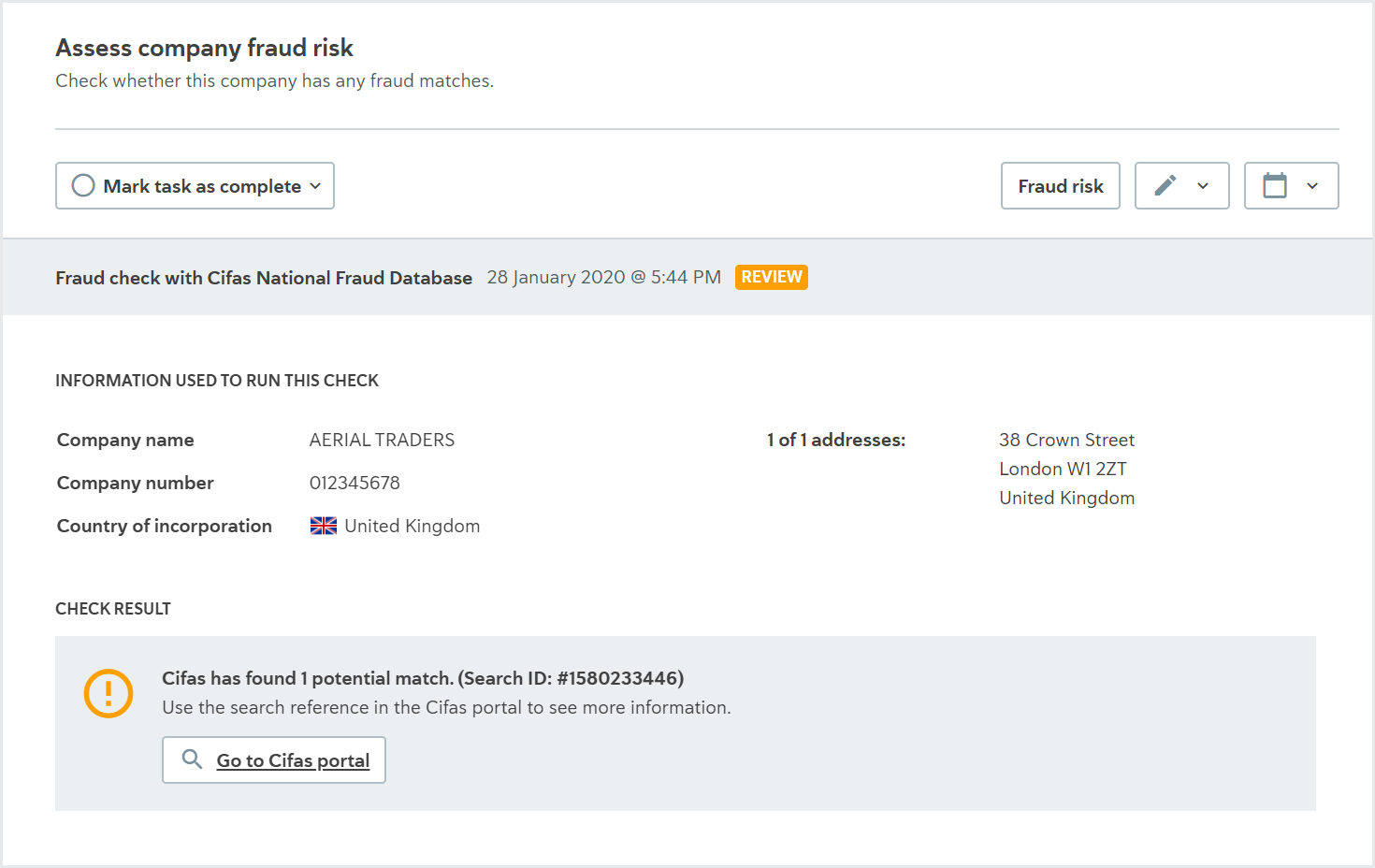Click the 1 of 1 addresses label

point(836,440)
